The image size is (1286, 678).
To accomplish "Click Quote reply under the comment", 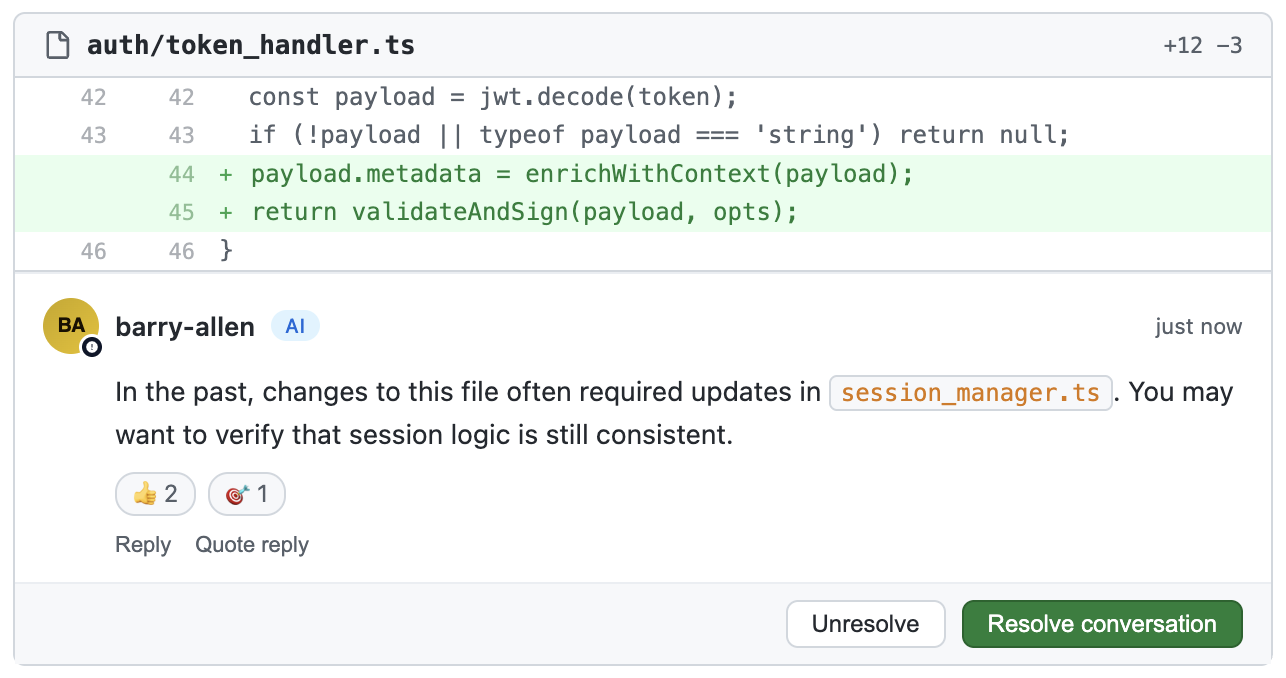I will 252,545.
